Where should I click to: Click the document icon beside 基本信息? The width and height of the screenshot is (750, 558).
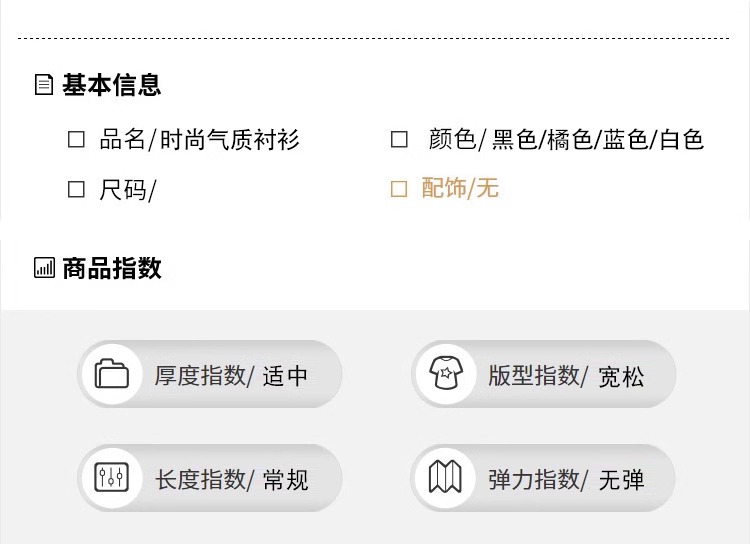tap(43, 85)
